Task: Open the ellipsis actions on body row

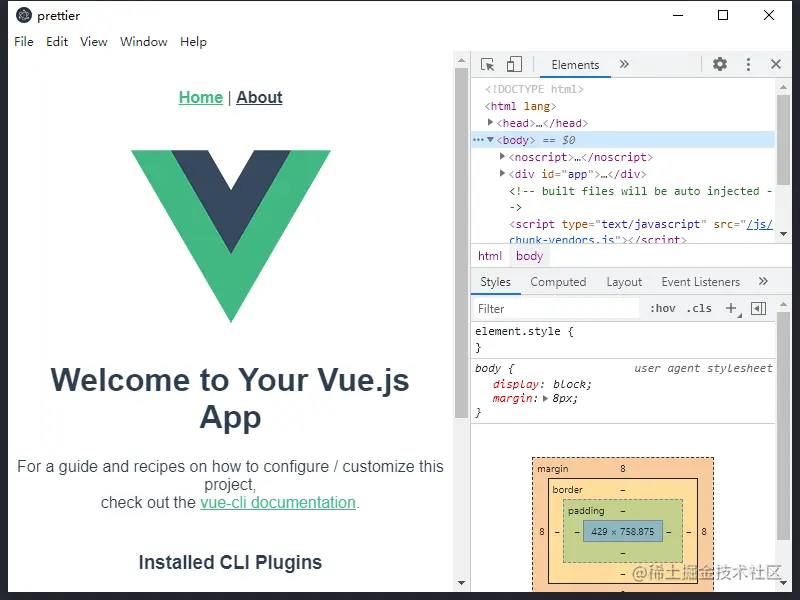Action: click(x=478, y=139)
